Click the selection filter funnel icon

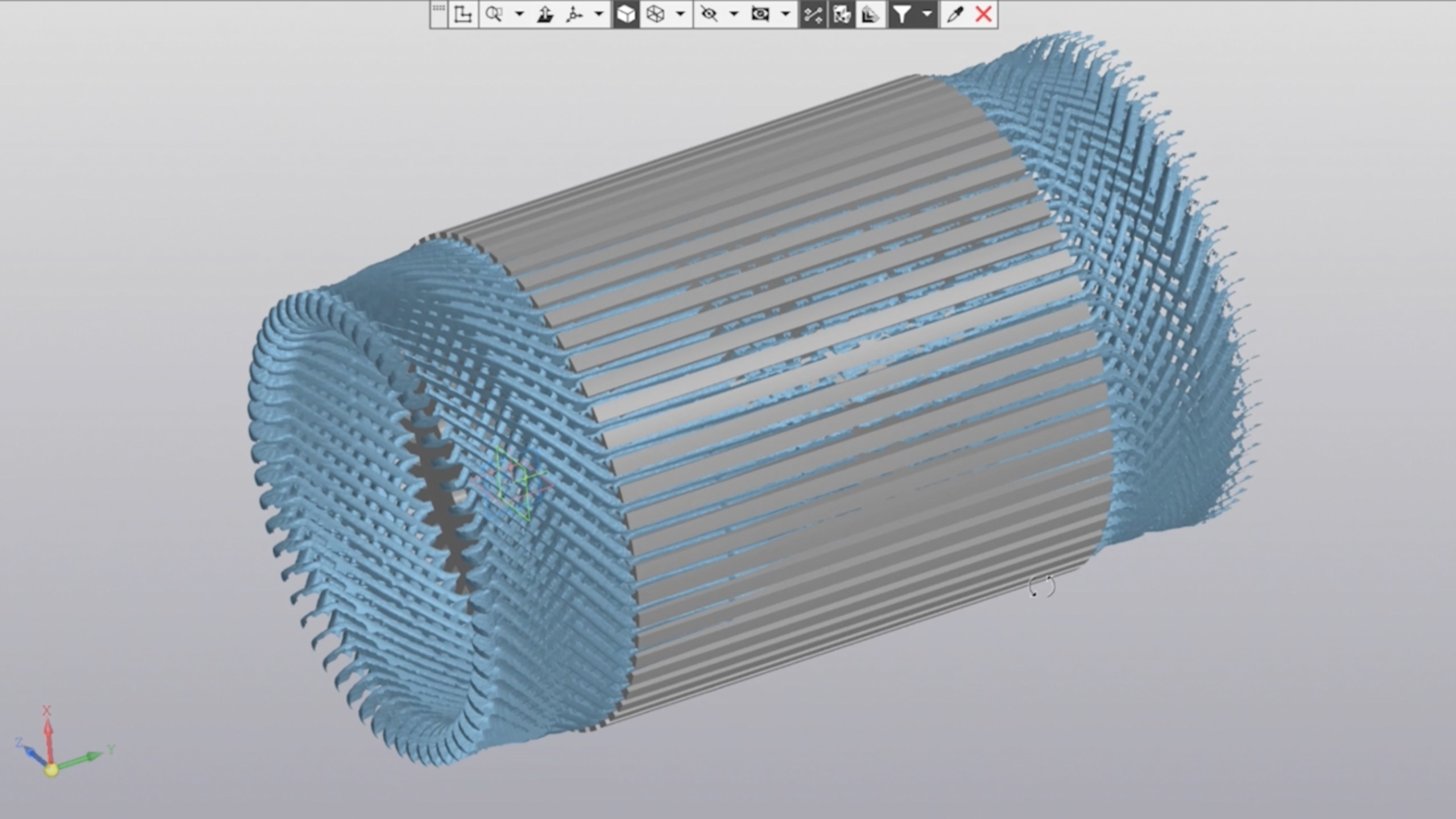click(901, 14)
